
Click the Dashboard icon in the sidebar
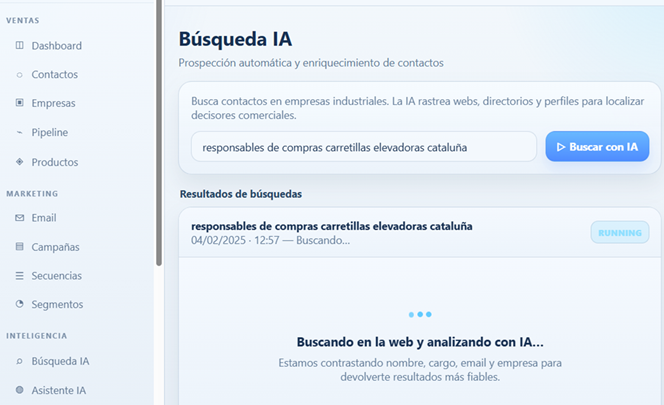pos(20,46)
